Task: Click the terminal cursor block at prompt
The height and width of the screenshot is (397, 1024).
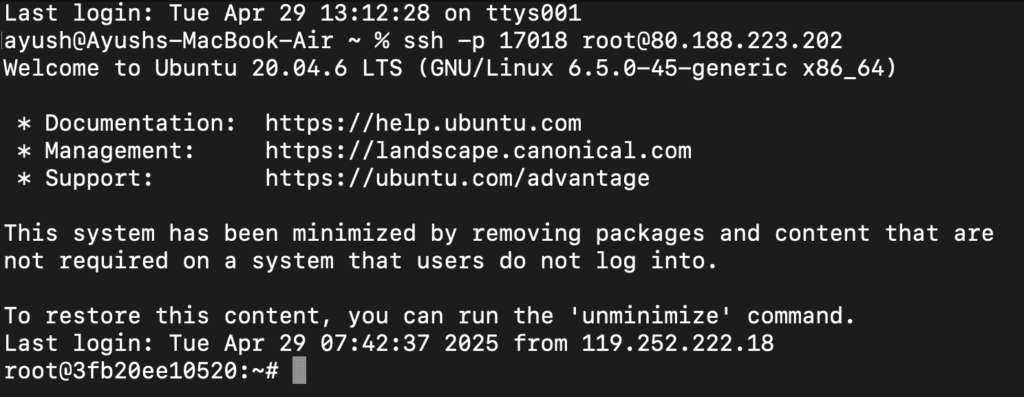Action: pyautogui.click(x=299, y=371)
